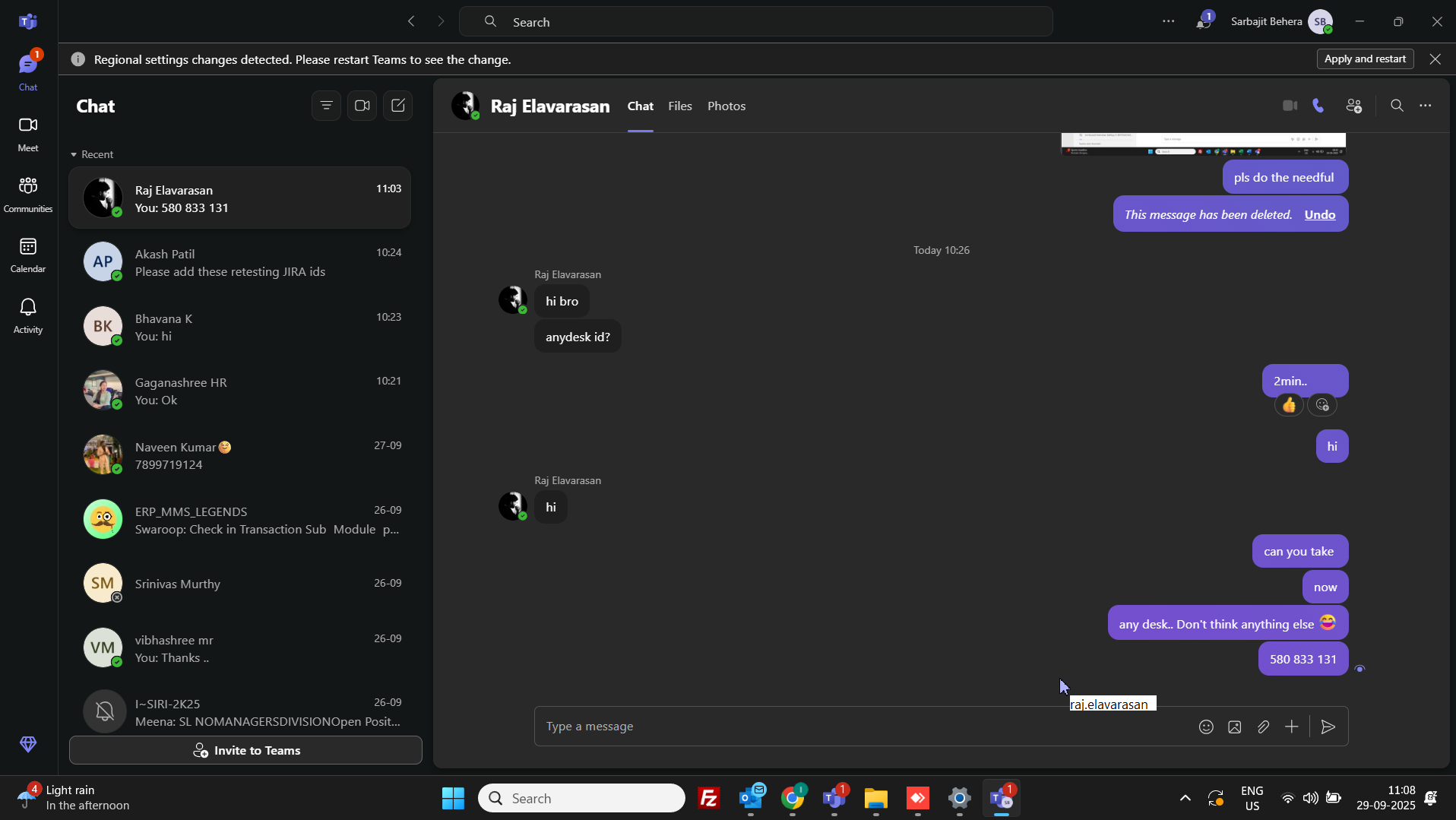Search within the Raj Elavarasan chat

(x=1397, y=106)
